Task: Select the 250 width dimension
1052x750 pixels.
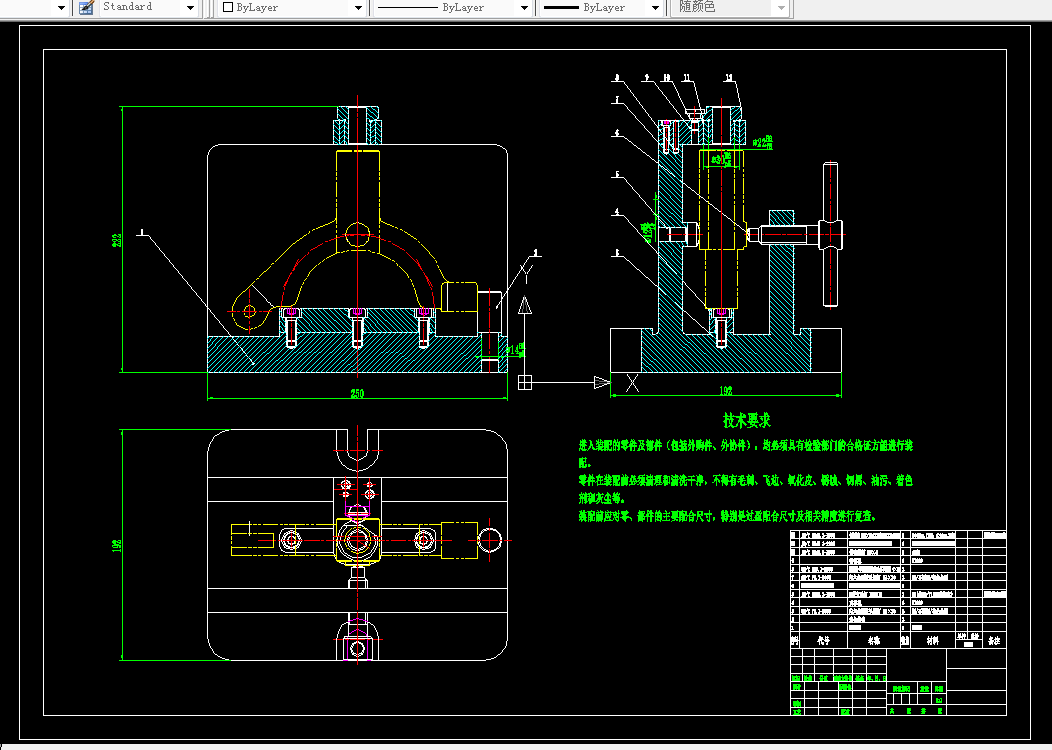Action: [356, 394]
